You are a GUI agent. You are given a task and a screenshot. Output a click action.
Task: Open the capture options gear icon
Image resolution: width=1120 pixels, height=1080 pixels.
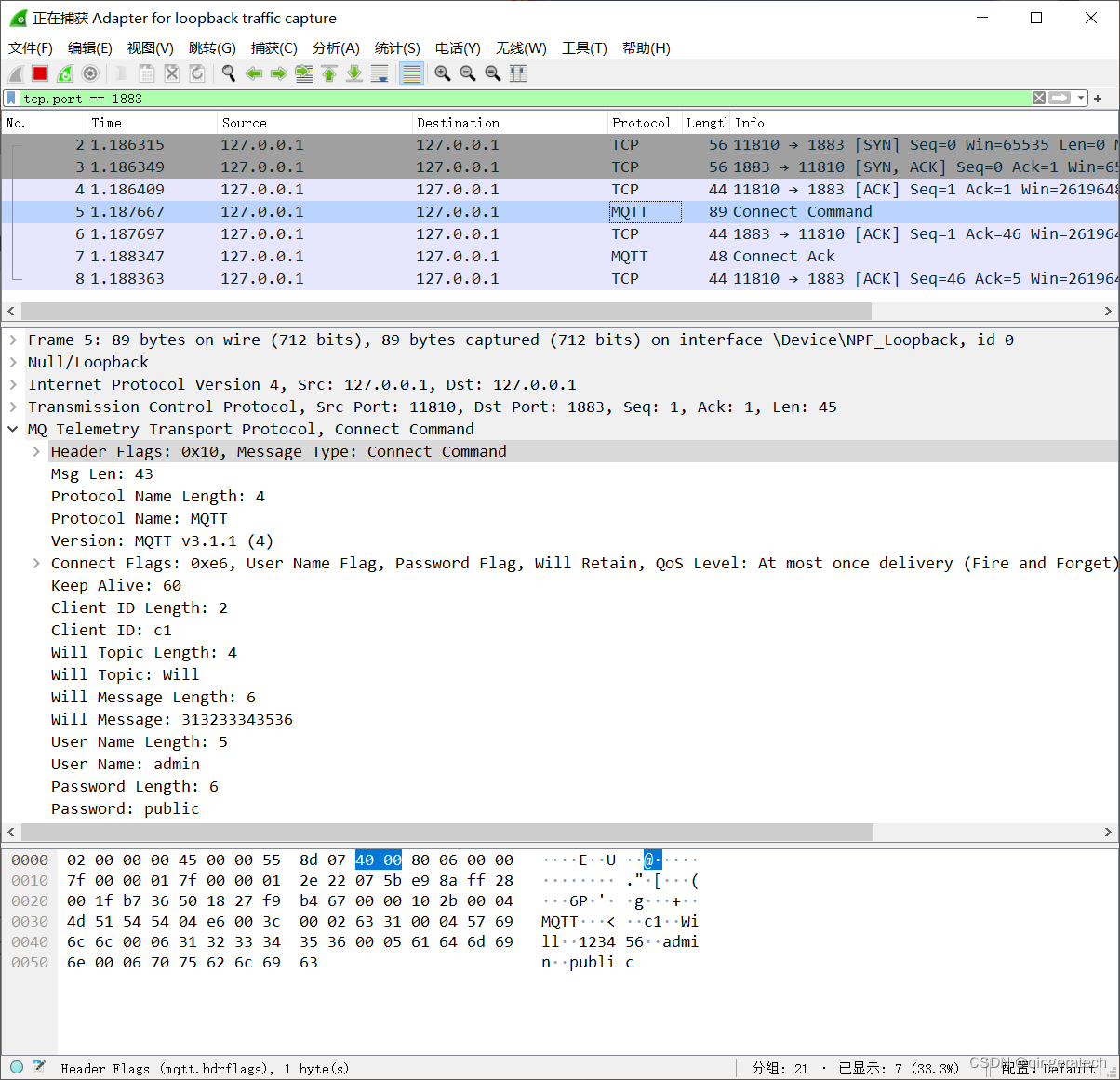click(x=89, y=73)
